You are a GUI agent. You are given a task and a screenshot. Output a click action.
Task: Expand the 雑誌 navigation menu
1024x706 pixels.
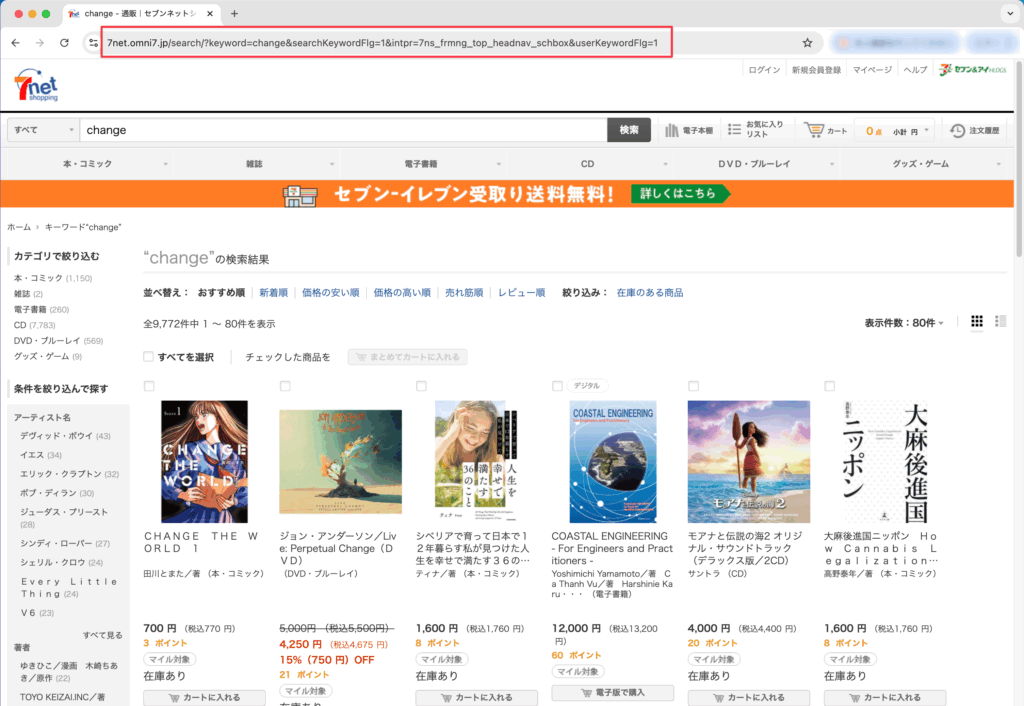(255, 164)
